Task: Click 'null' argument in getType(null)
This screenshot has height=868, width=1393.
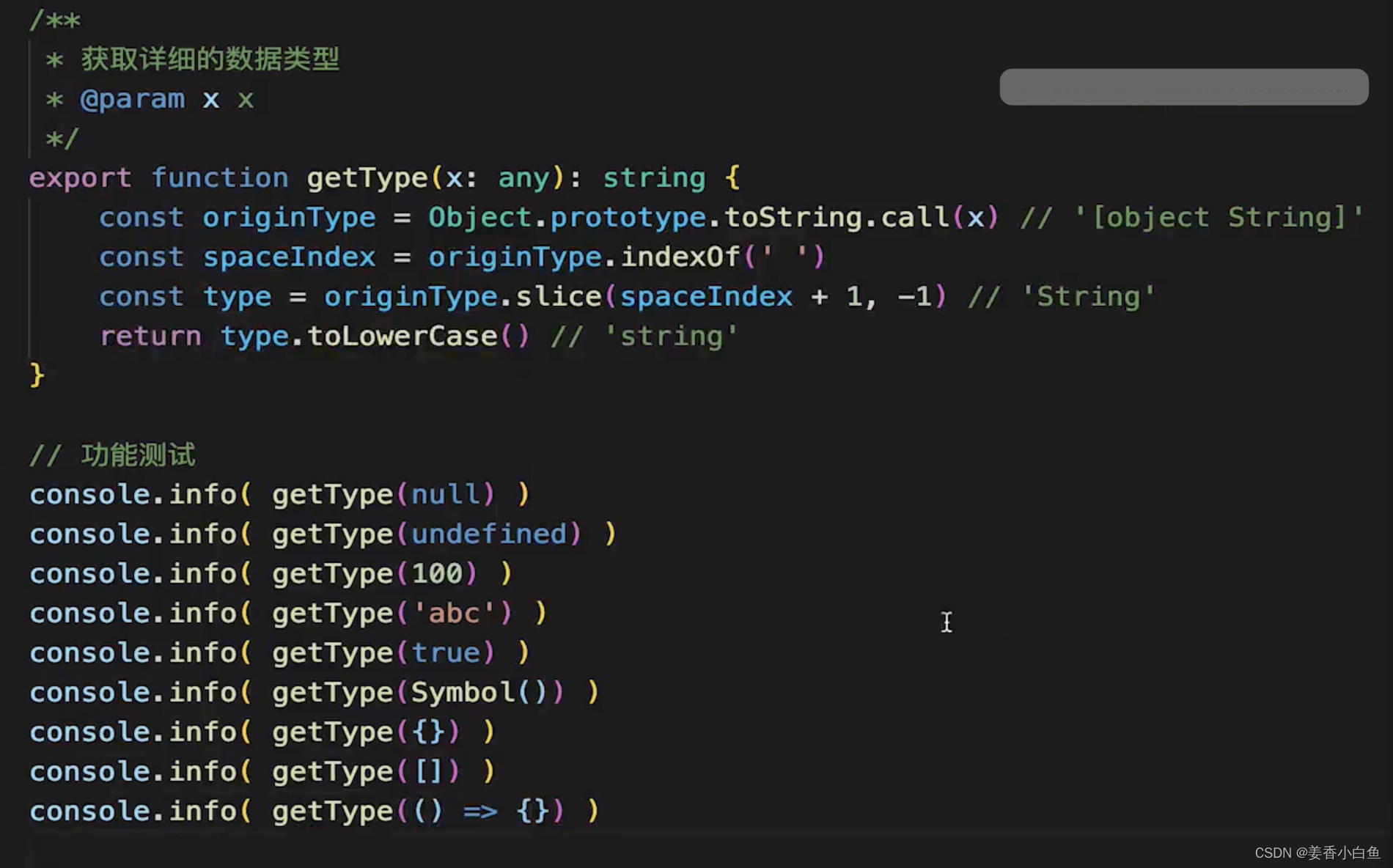Action: [445, 494]
